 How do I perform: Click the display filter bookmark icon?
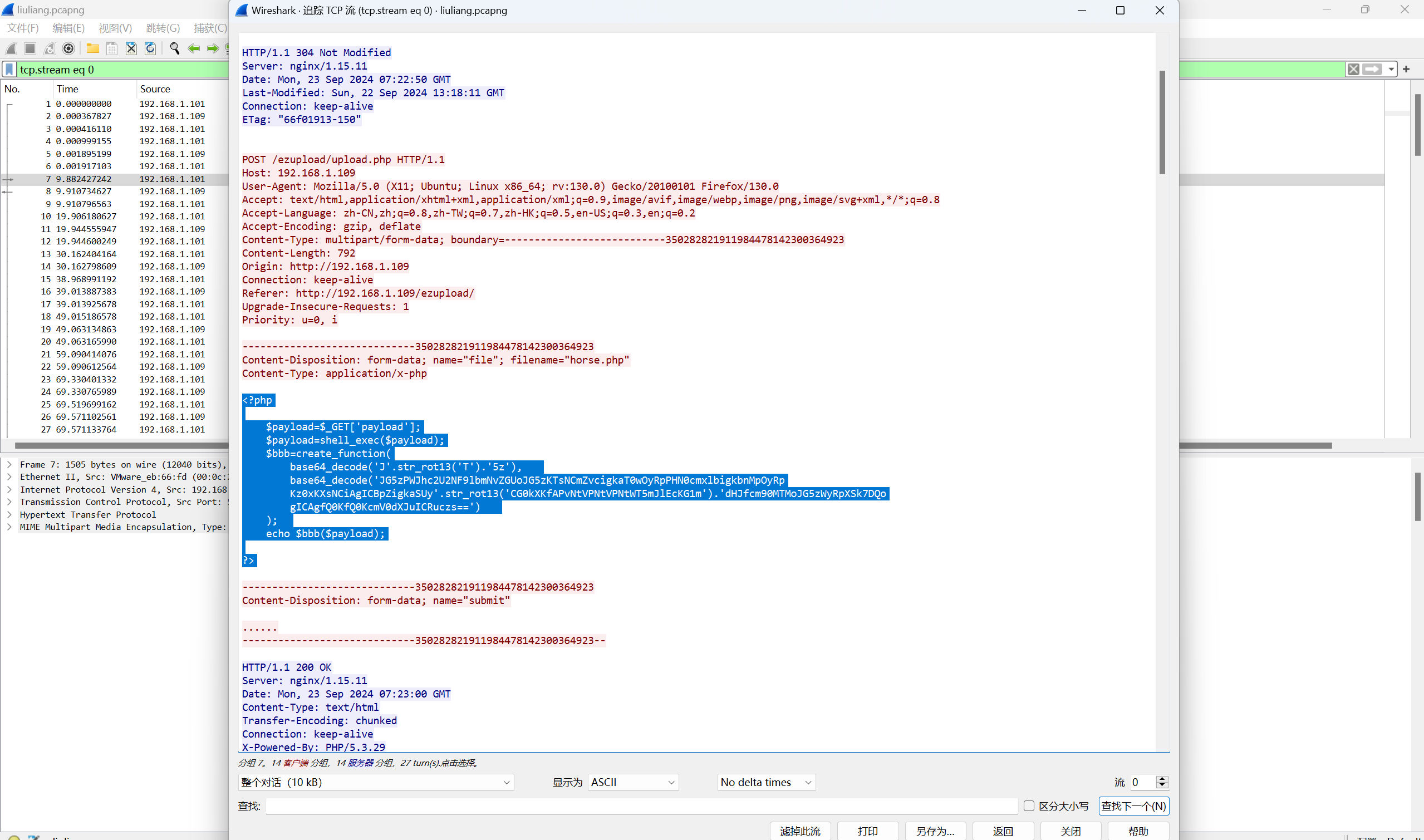[x=9, y=70]
